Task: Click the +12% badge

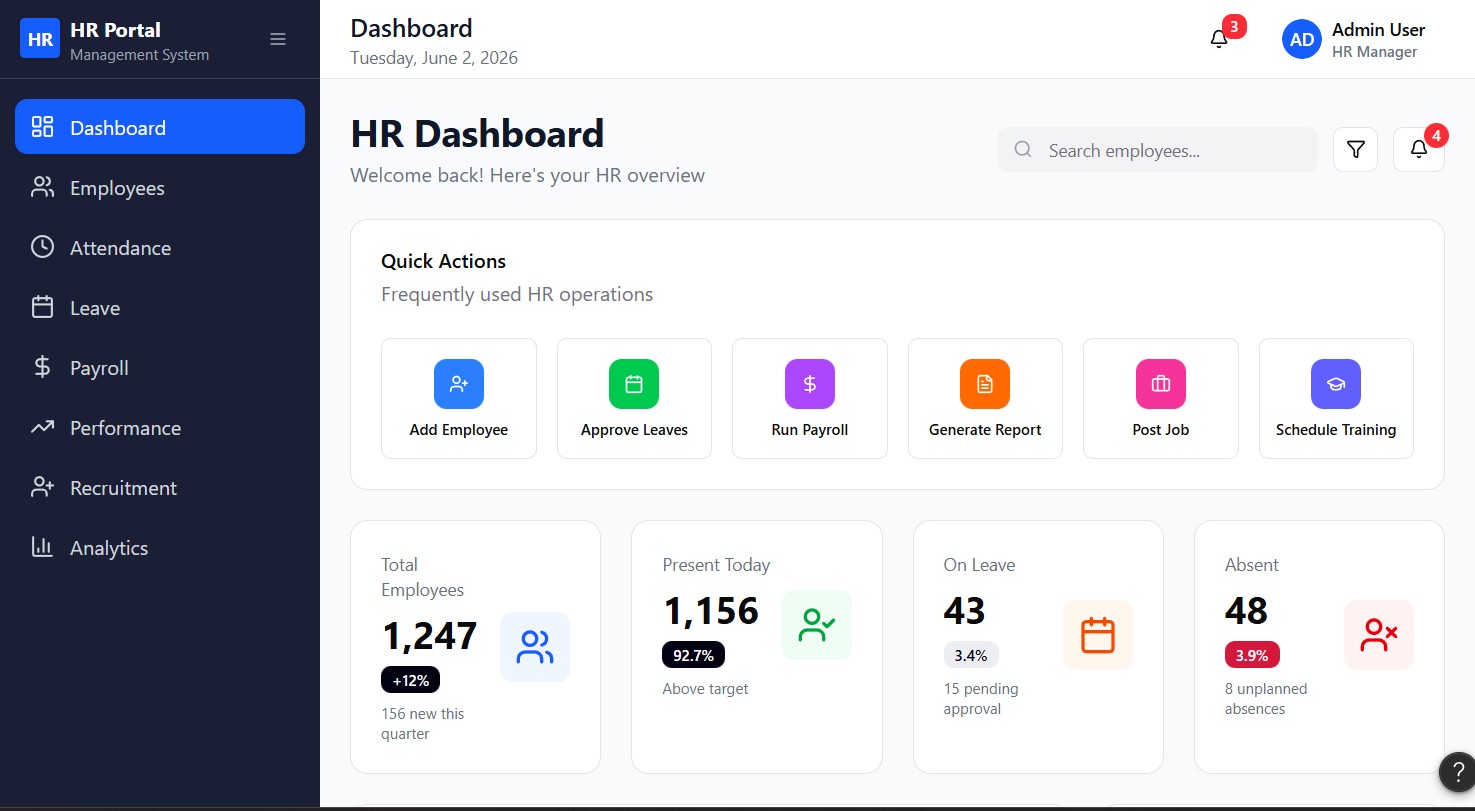Action: coord(410,680)
